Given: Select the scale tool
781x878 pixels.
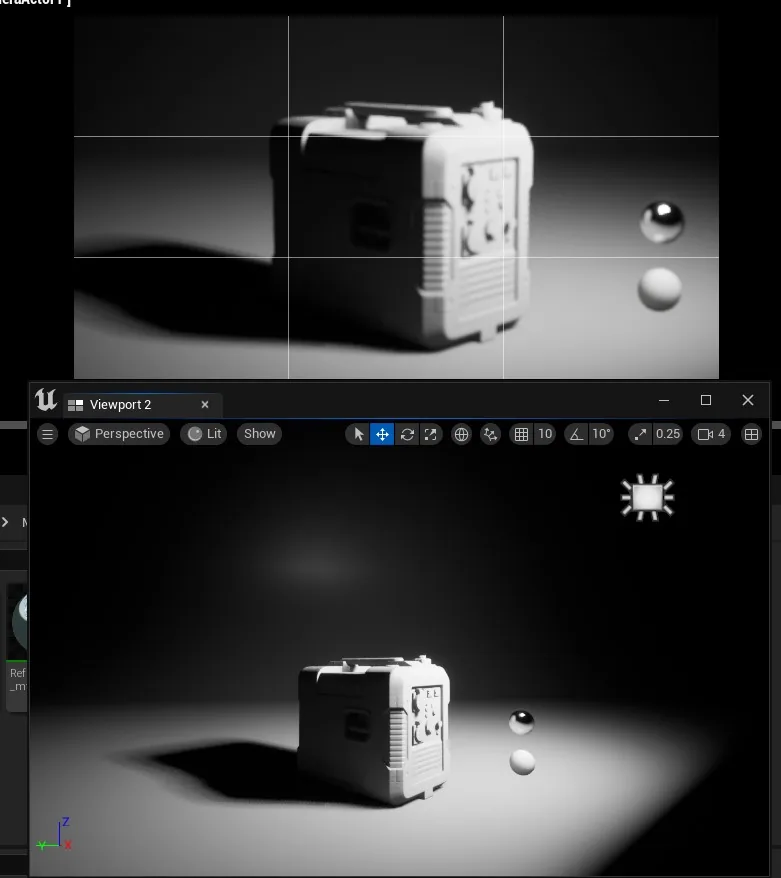Looking at the screenshot, I should coord(431,434).
